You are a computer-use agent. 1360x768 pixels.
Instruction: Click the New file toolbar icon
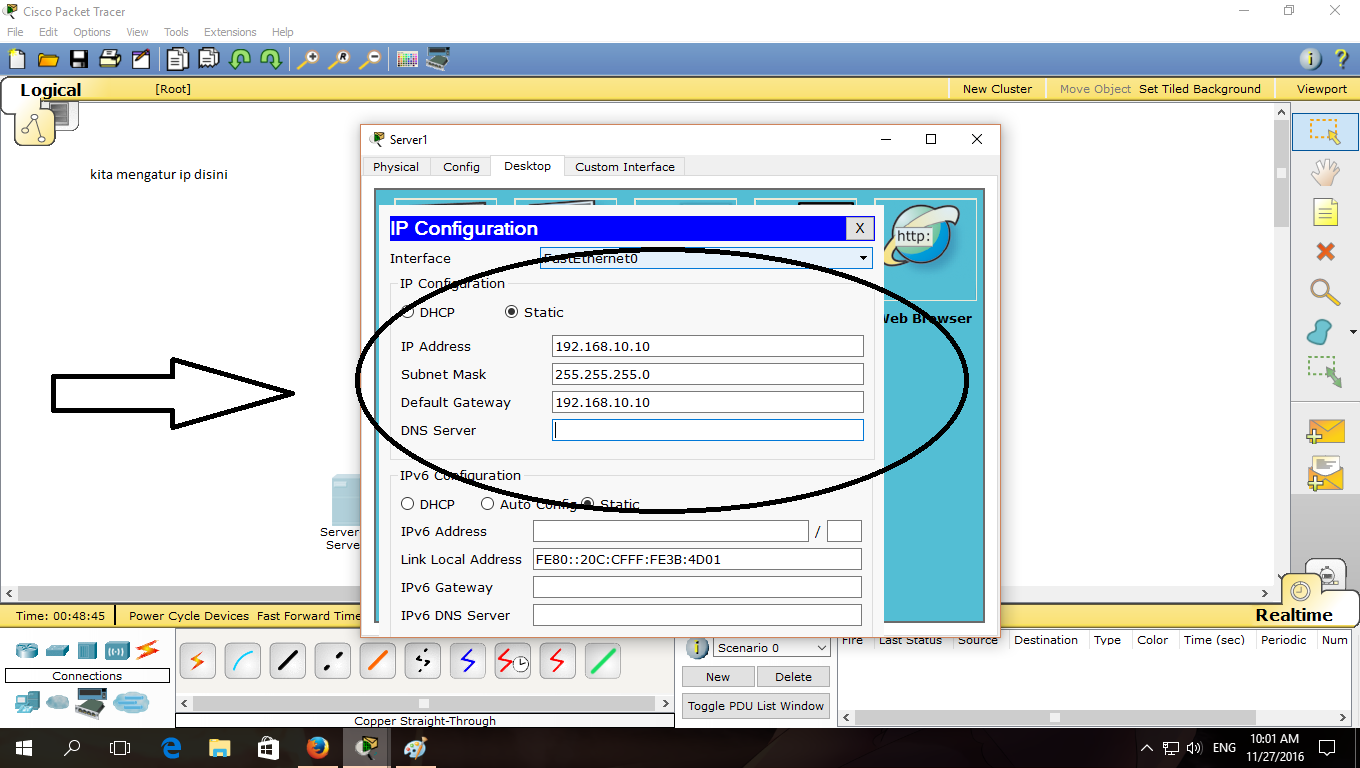(16, 59)
